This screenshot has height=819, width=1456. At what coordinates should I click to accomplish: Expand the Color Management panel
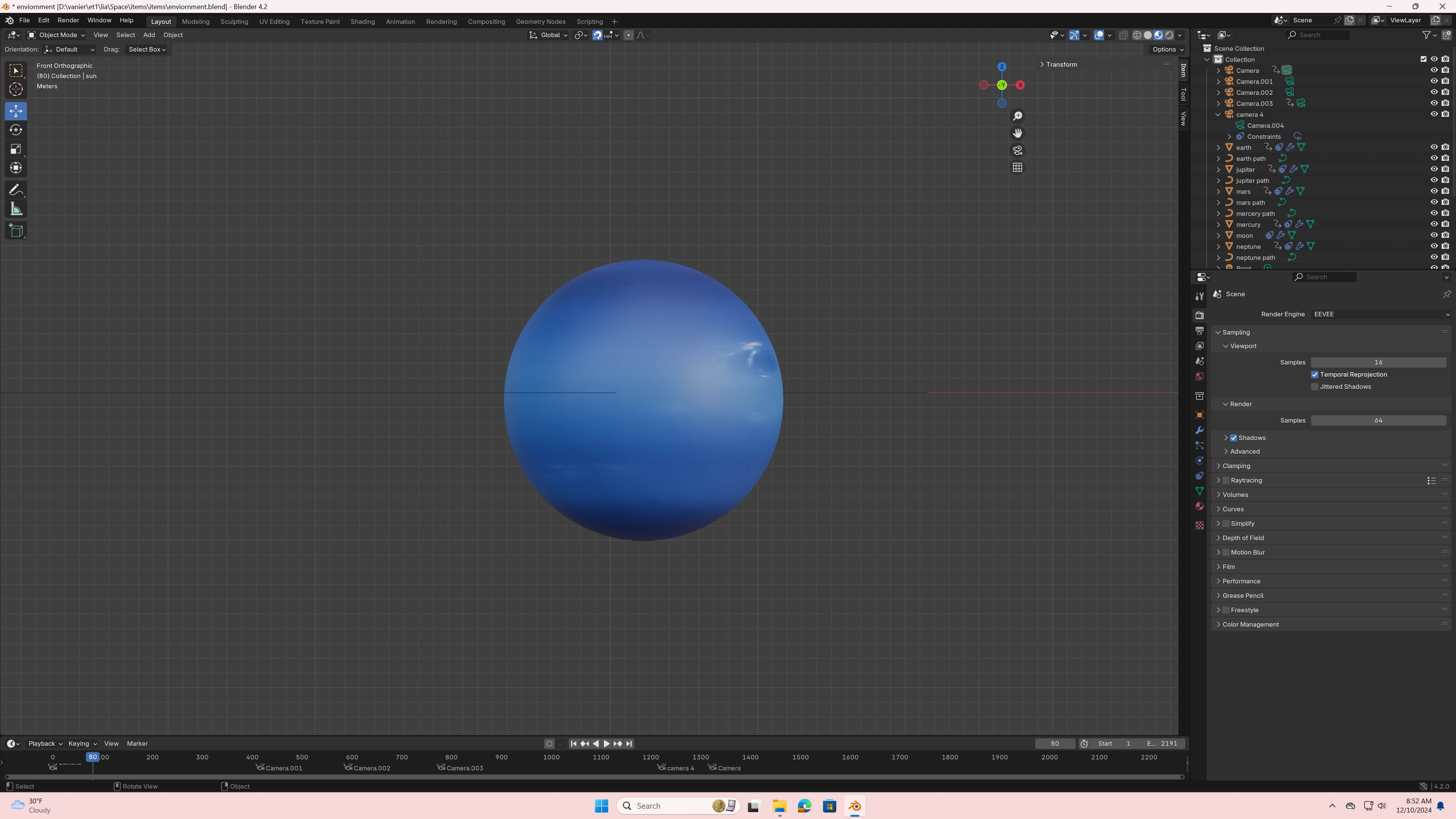1250,624
